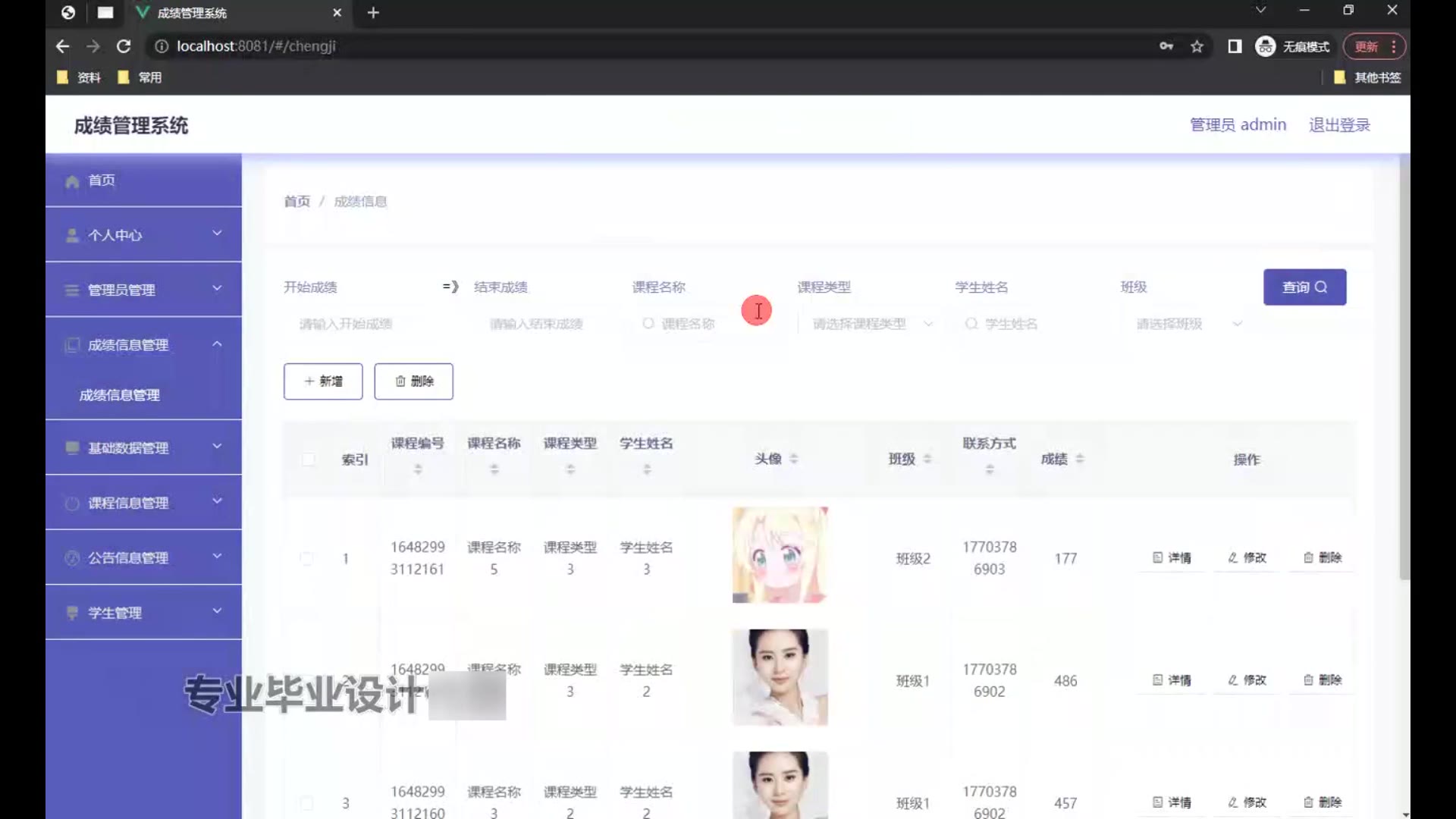Click 退出登录 to log out
1456x819 pixels.
[1339, 124]
